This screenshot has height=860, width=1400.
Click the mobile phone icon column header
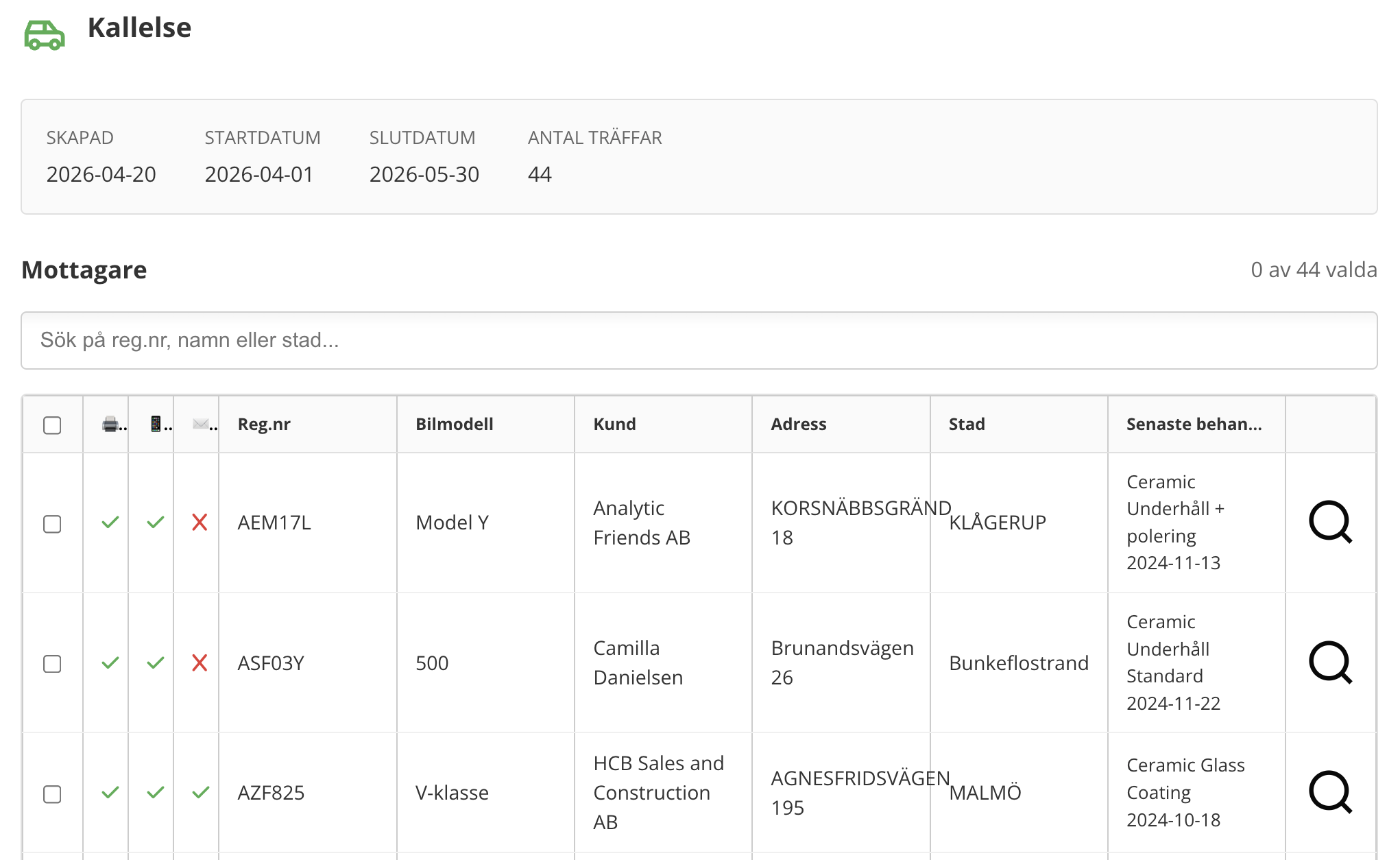point(156,425)
